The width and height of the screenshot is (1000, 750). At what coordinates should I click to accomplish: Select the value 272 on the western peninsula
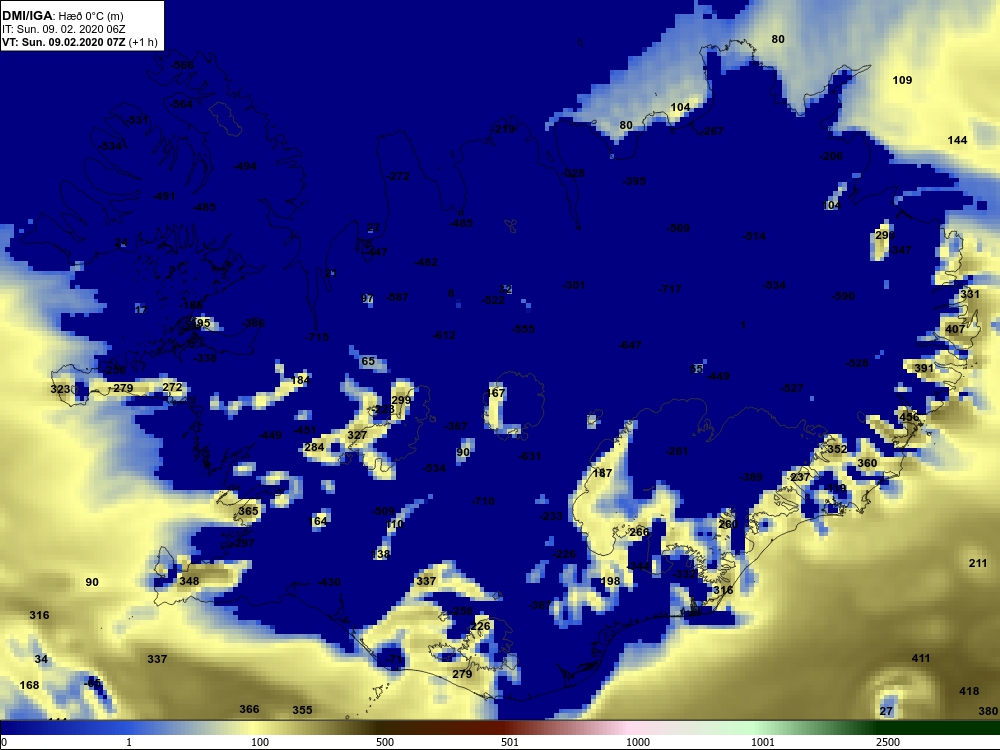coord(172,387)
